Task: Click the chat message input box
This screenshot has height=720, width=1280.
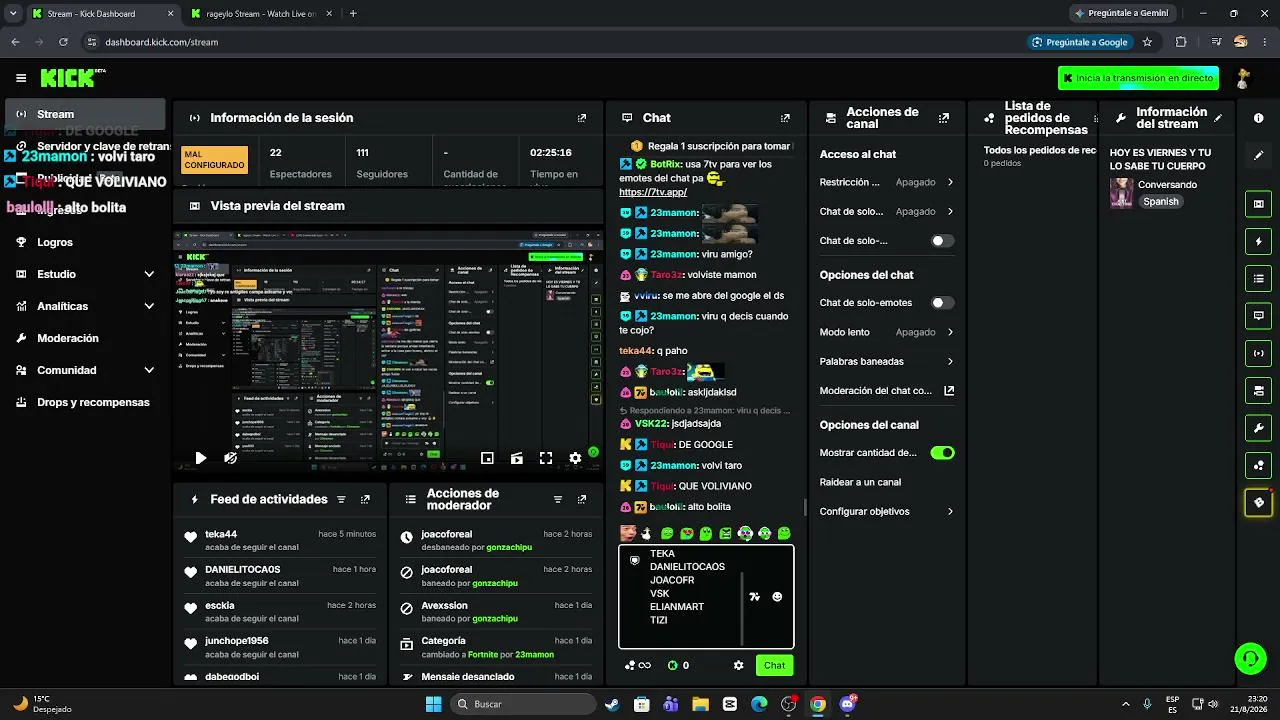Action: point(695,597)
